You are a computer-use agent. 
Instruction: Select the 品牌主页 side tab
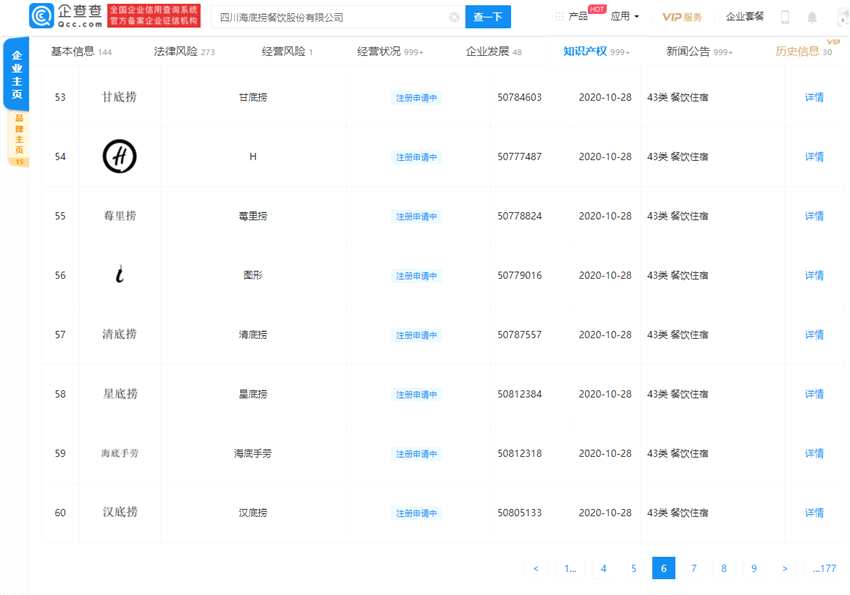[19, 136]
